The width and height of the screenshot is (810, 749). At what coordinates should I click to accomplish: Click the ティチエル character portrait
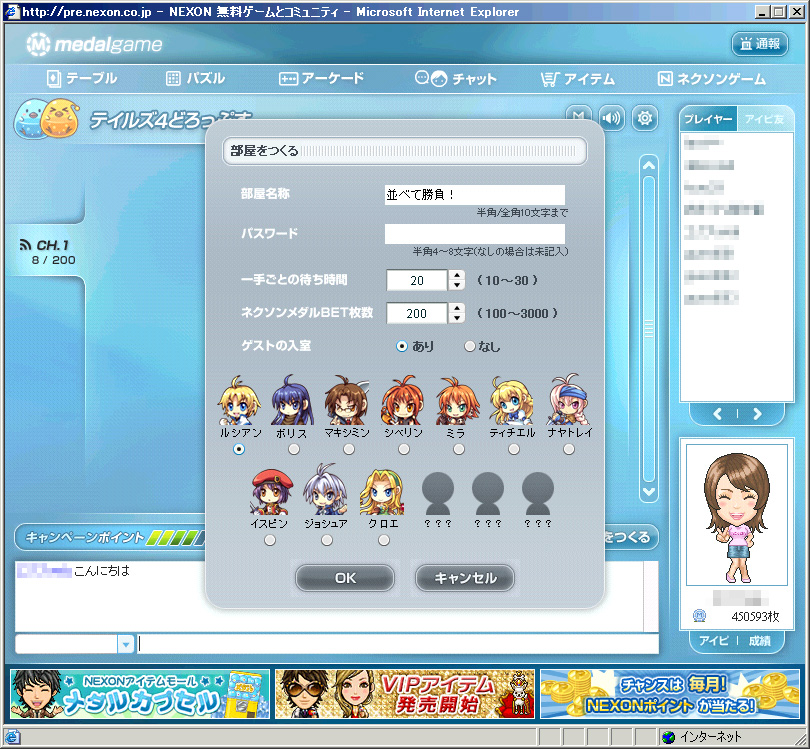512,400
